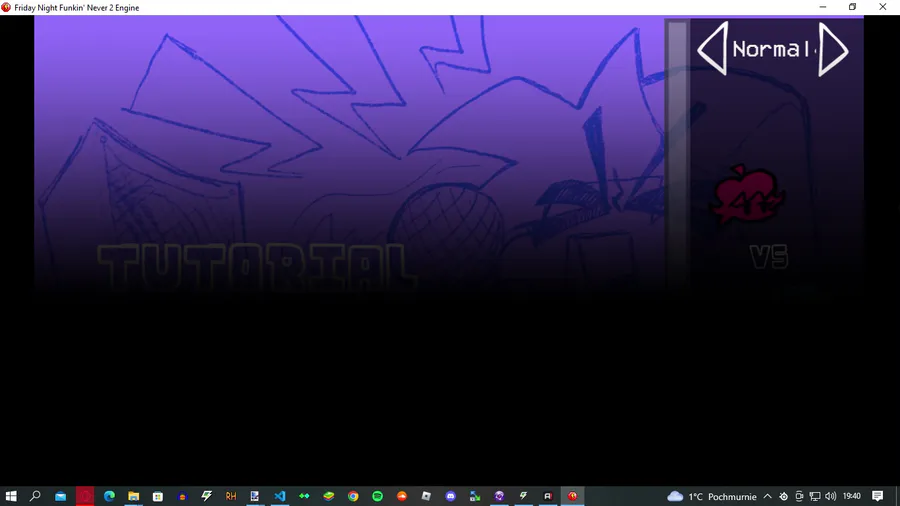The width and height of the screenshot is (900, 506).
Task: Click the Meet Now camera tray icon
Action: 799,496
